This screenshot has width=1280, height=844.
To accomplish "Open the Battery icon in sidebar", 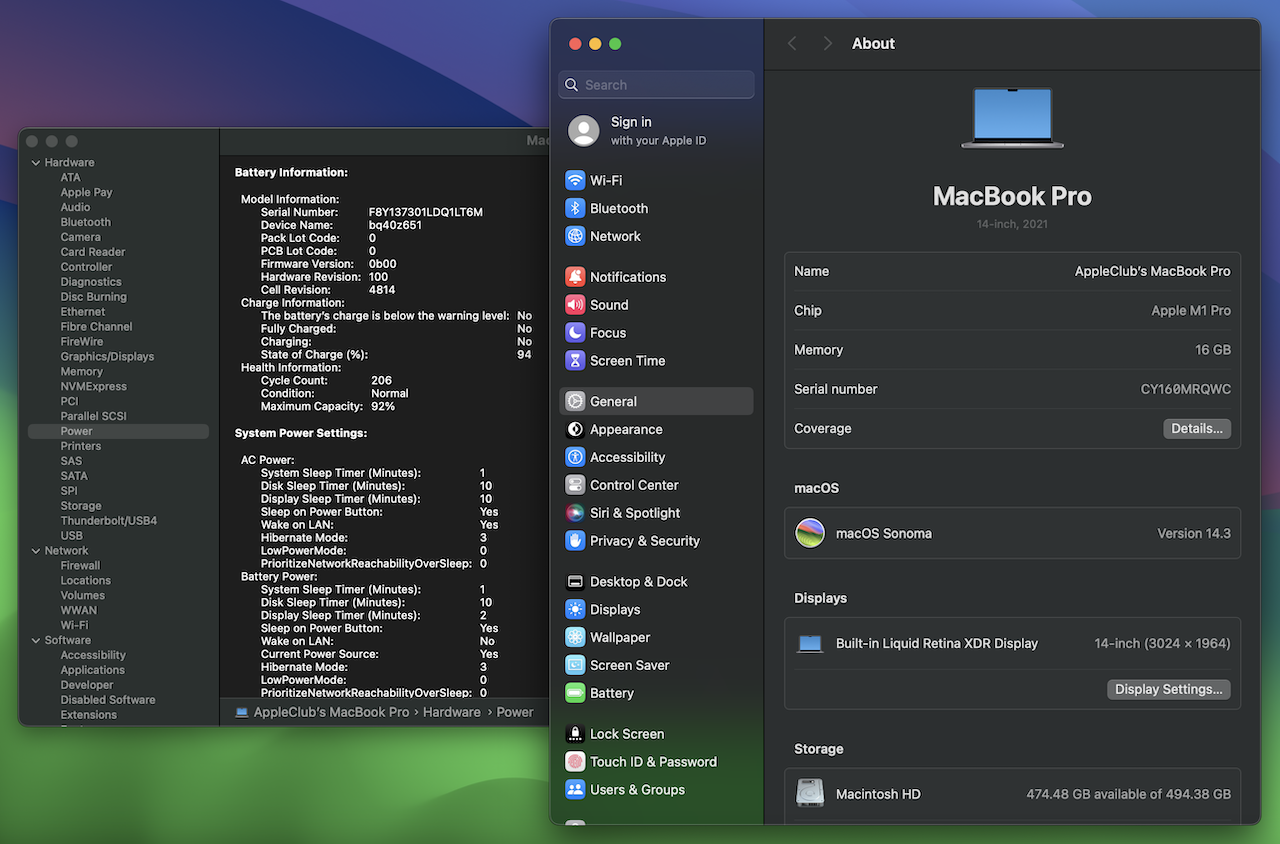I will point(575,693).
